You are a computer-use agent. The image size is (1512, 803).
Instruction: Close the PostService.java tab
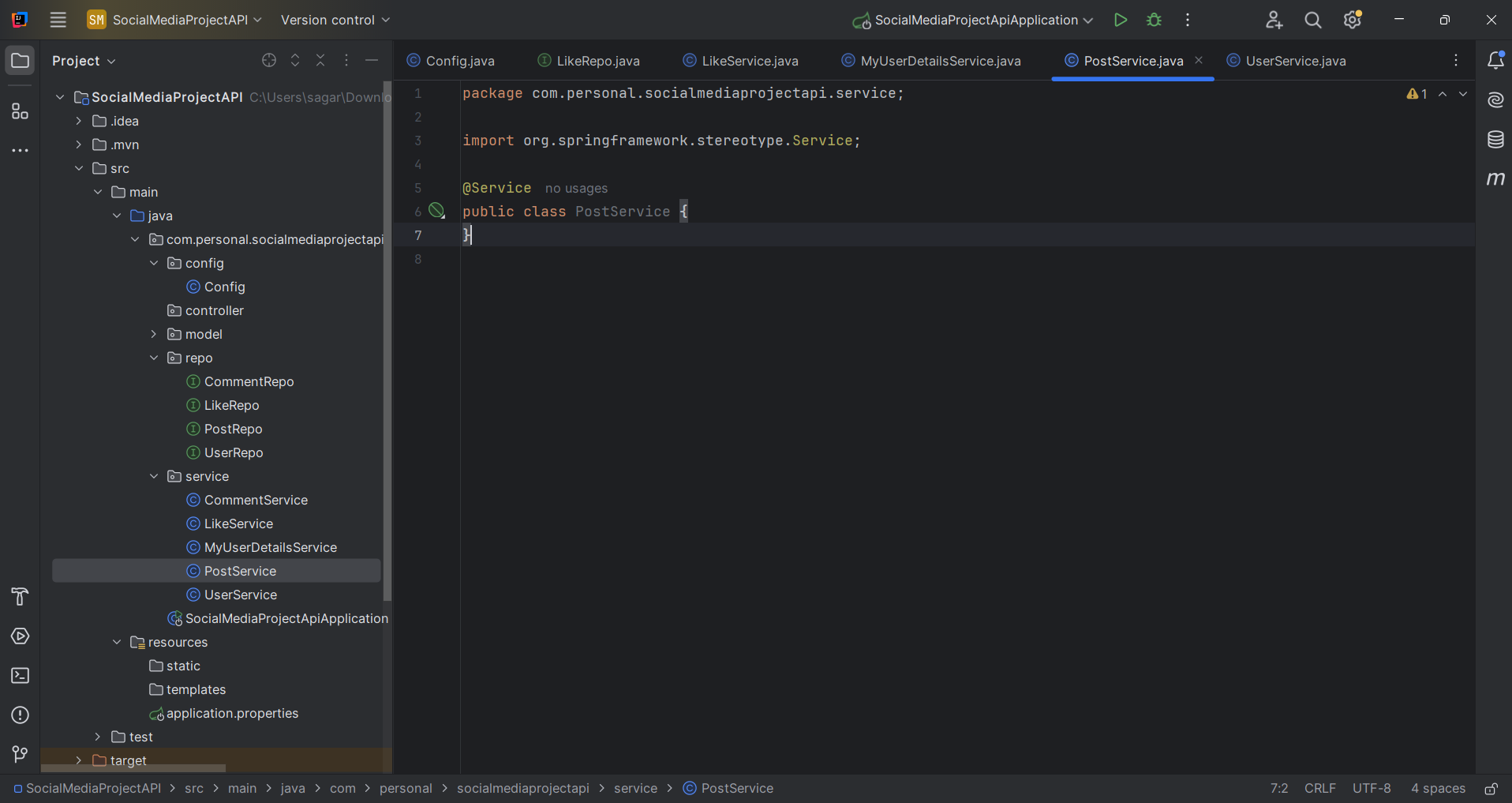1199,60
